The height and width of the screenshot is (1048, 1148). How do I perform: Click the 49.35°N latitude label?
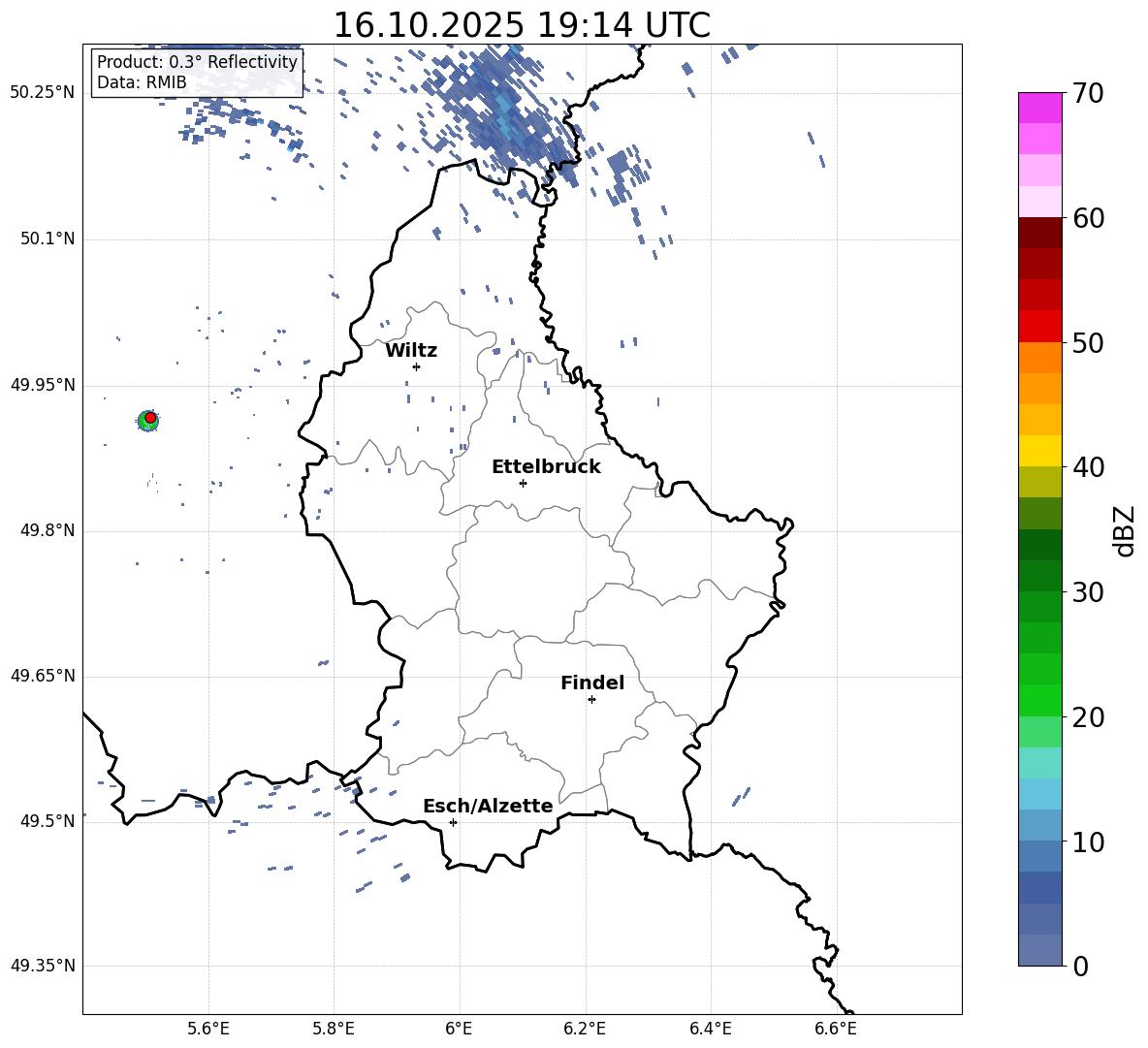pos(43,966)
